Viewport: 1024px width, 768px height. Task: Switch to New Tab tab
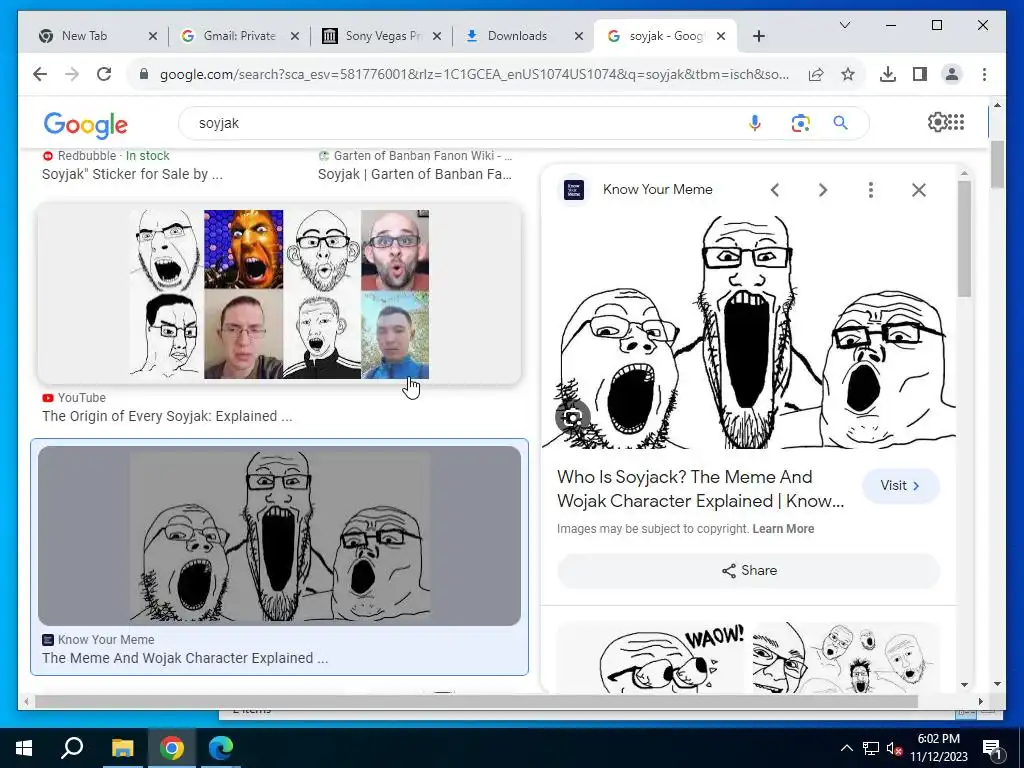click(83, 36)
